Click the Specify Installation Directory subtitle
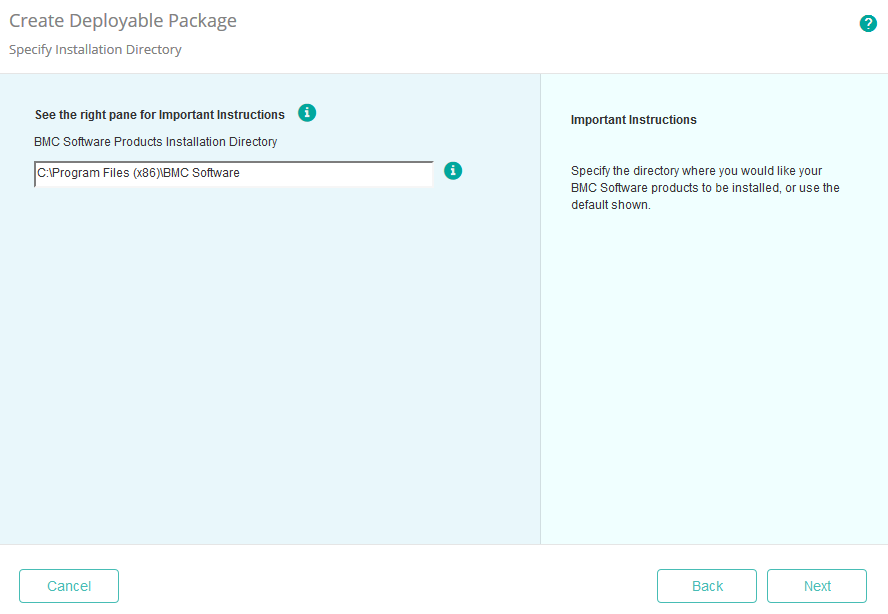 (95, 49)
